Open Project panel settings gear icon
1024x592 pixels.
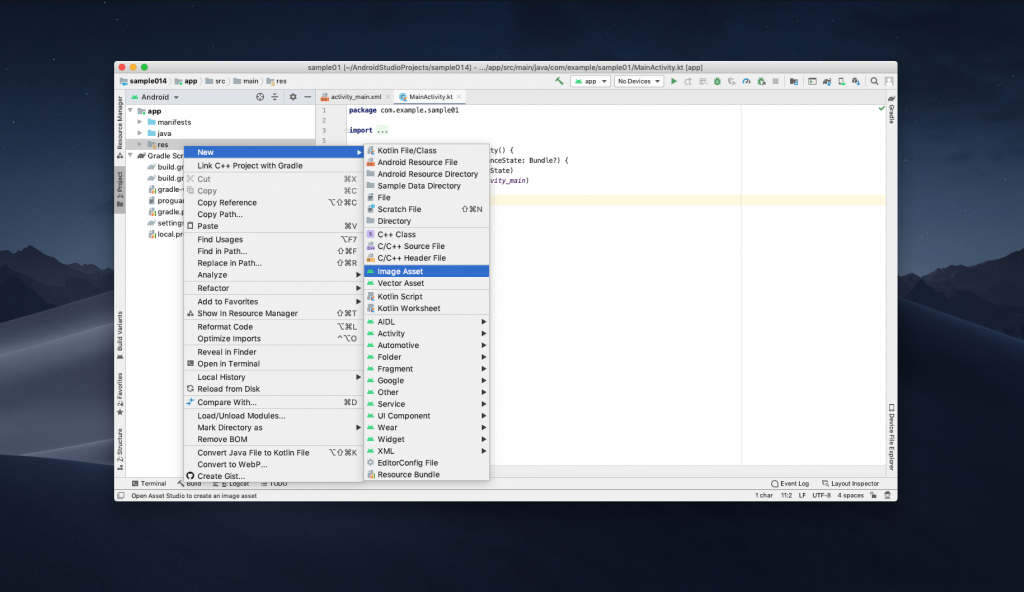click(x=293, y=97)
